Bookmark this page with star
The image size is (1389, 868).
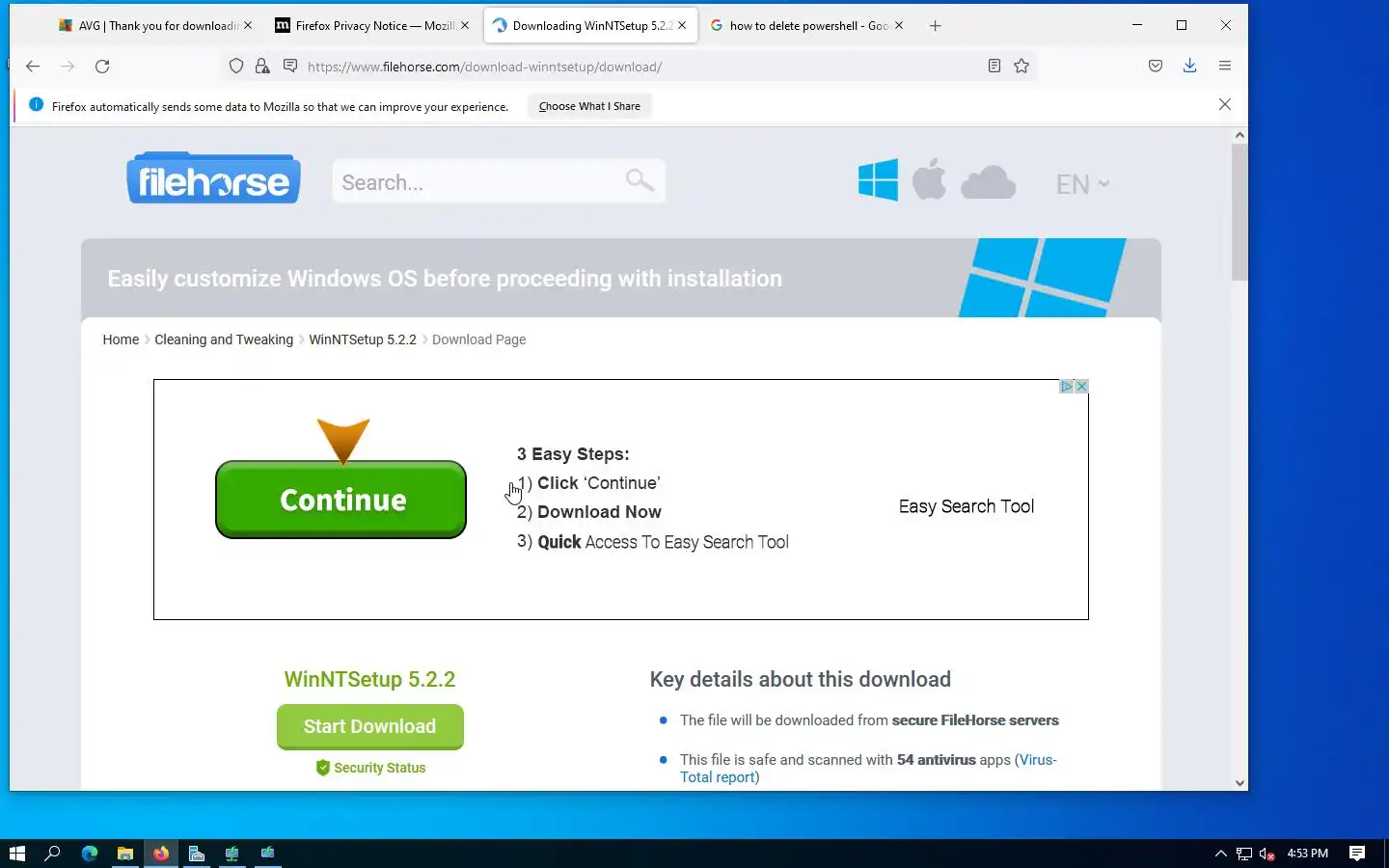[x=1021, y=67]
